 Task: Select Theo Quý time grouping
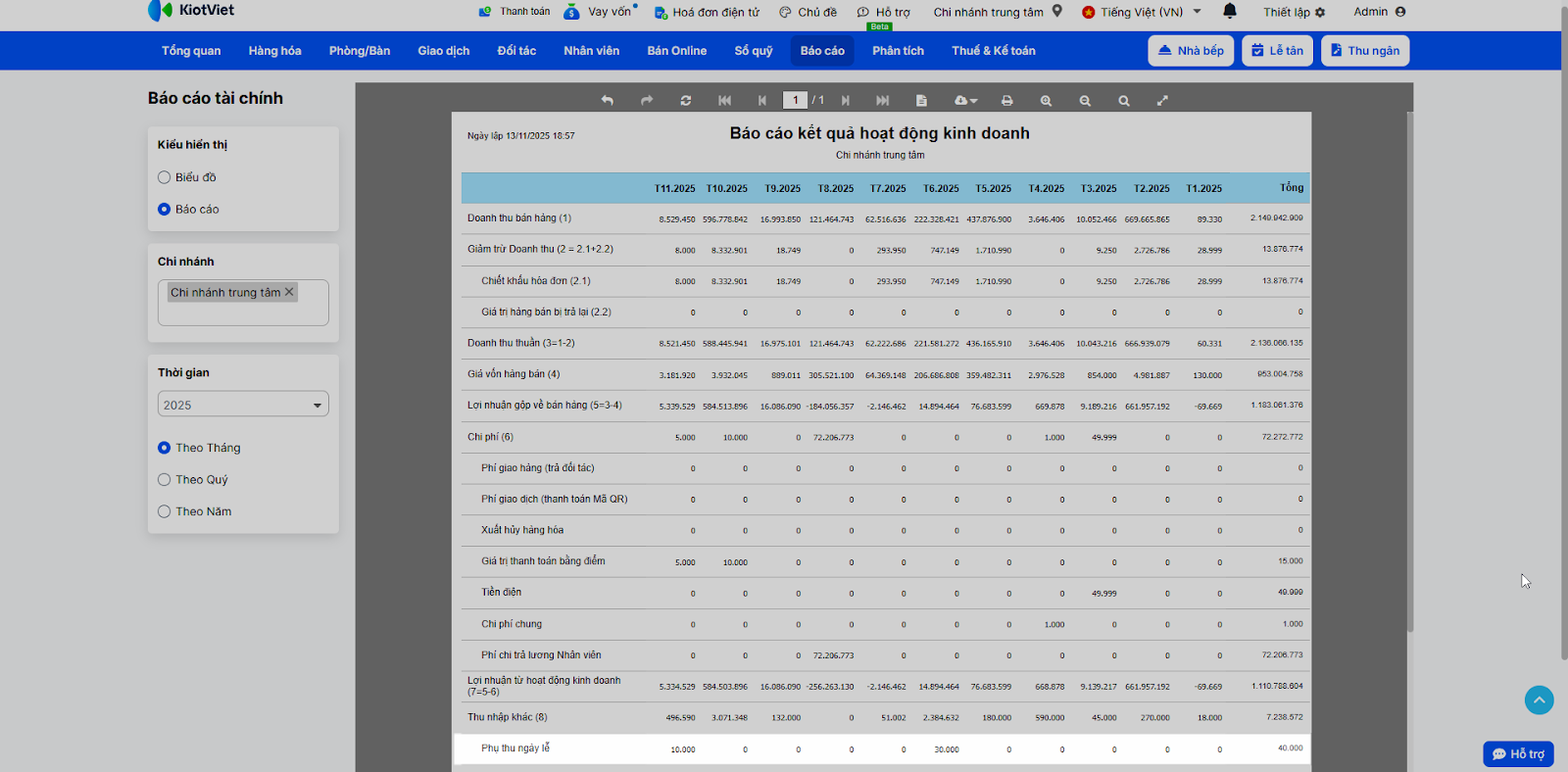click(x=165, y=480)
